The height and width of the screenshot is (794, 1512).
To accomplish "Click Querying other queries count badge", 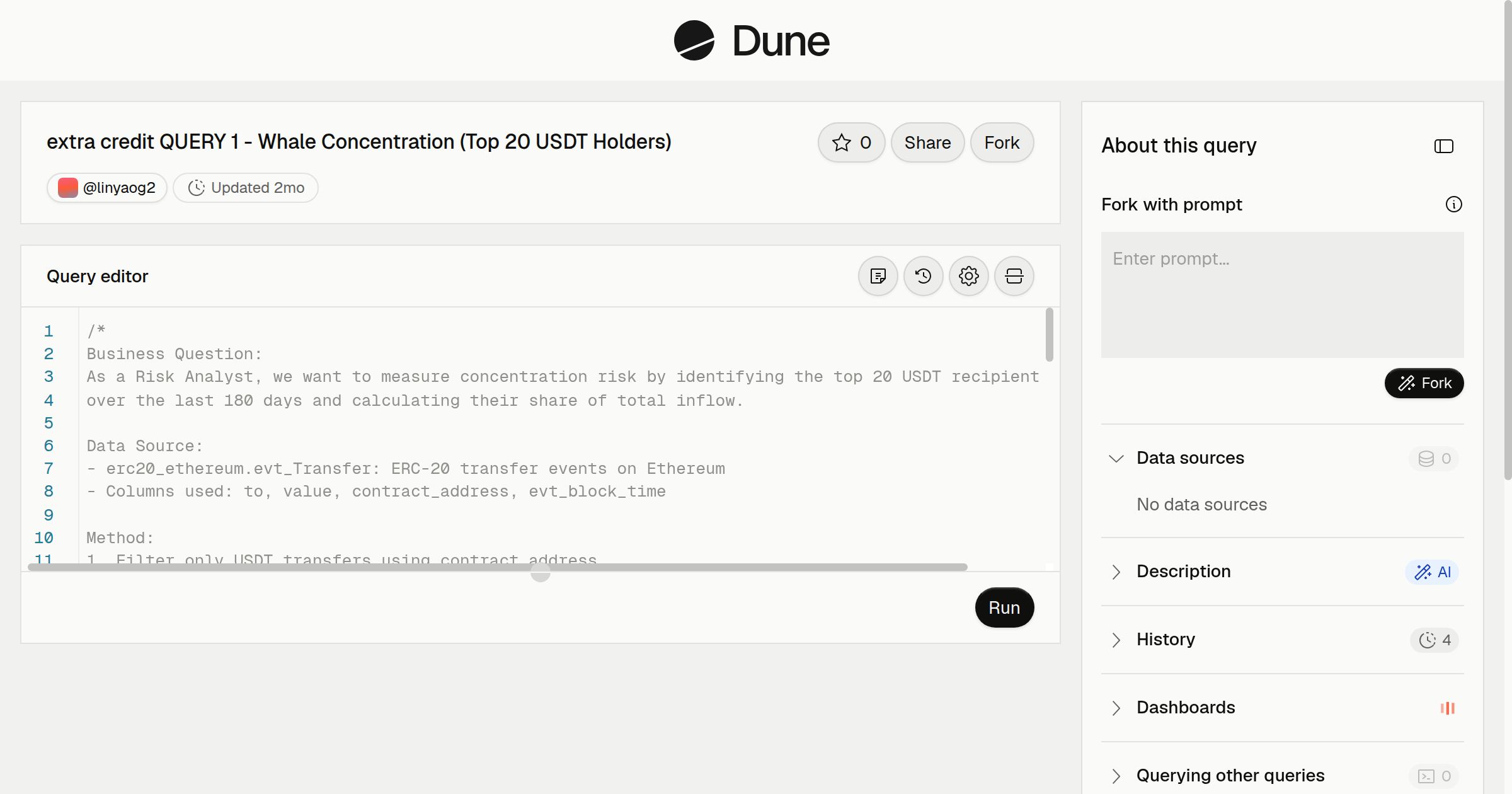I will (x=1434, y=776).
